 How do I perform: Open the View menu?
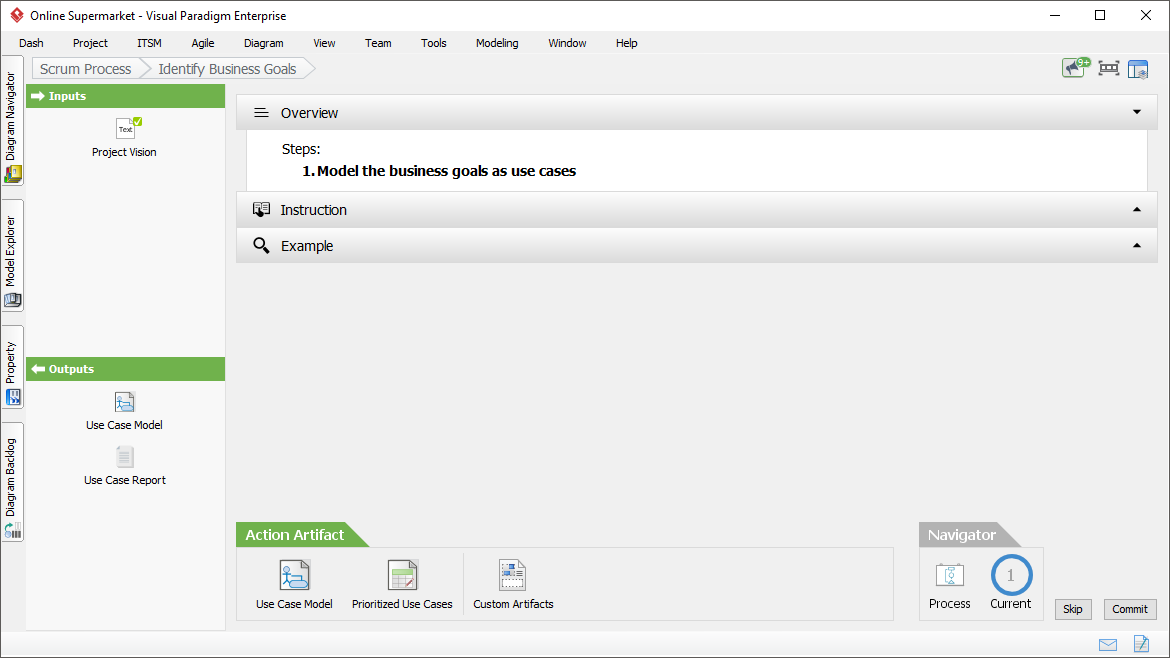324,43
